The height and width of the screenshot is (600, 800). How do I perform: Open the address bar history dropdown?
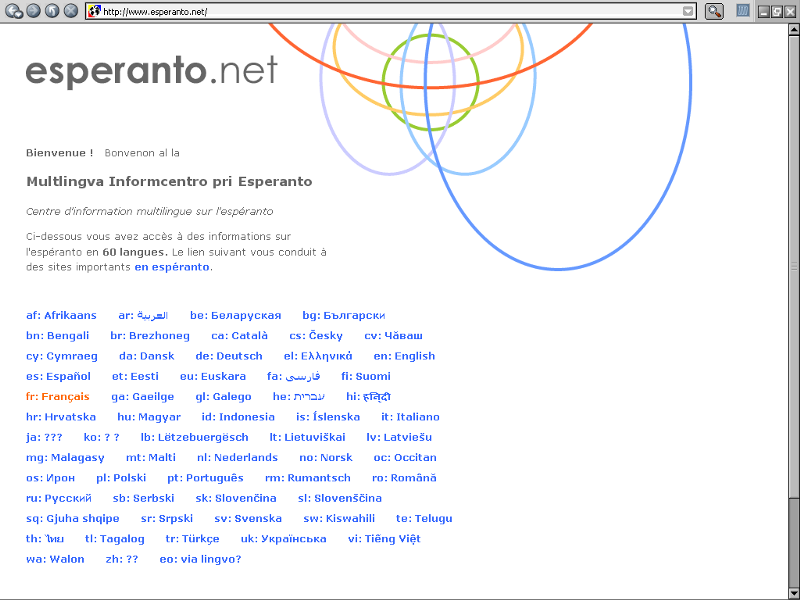click(688, 11)
